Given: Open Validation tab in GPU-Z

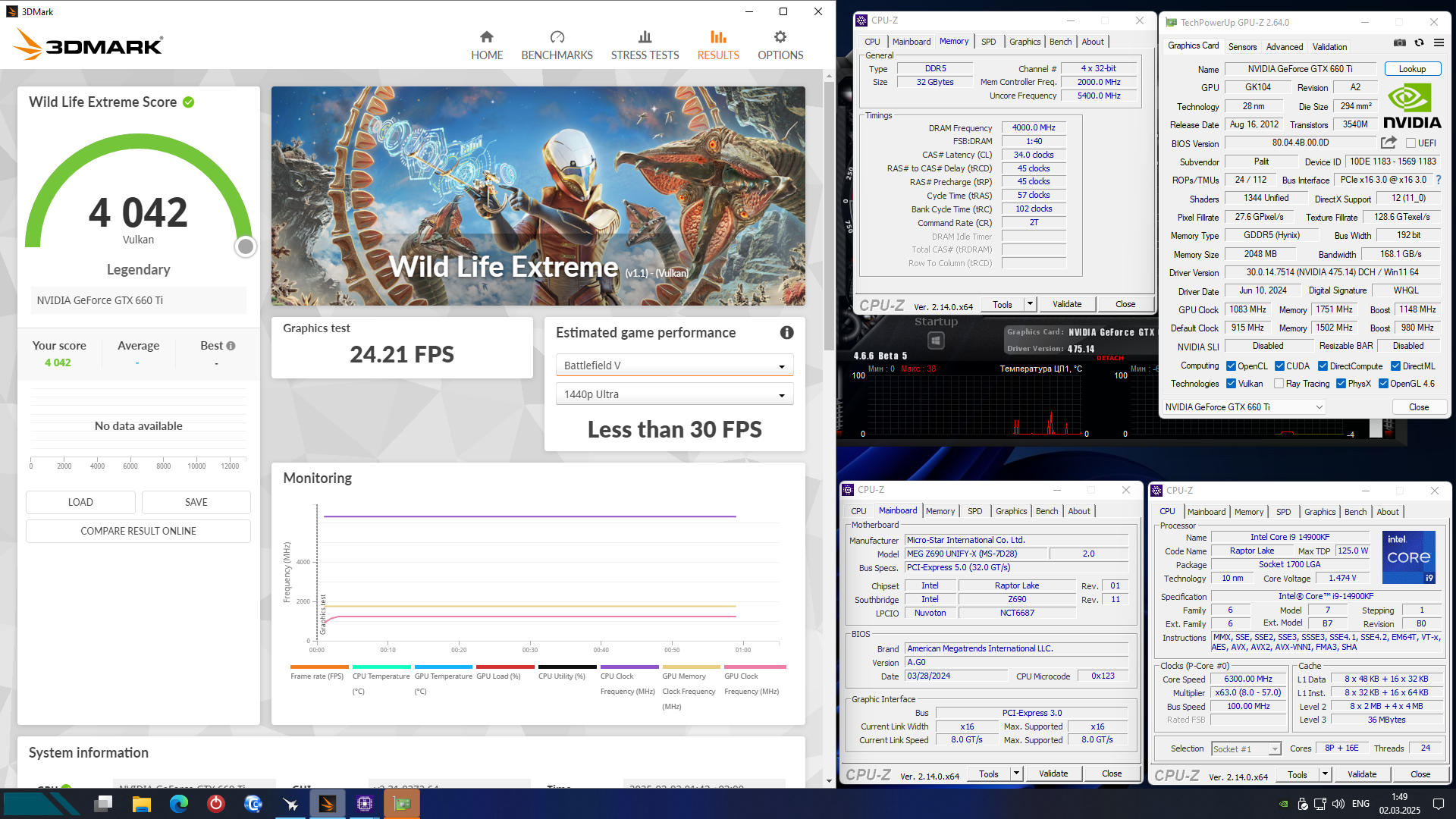Looking at the screenshot, I should [x=1329, y=47].
